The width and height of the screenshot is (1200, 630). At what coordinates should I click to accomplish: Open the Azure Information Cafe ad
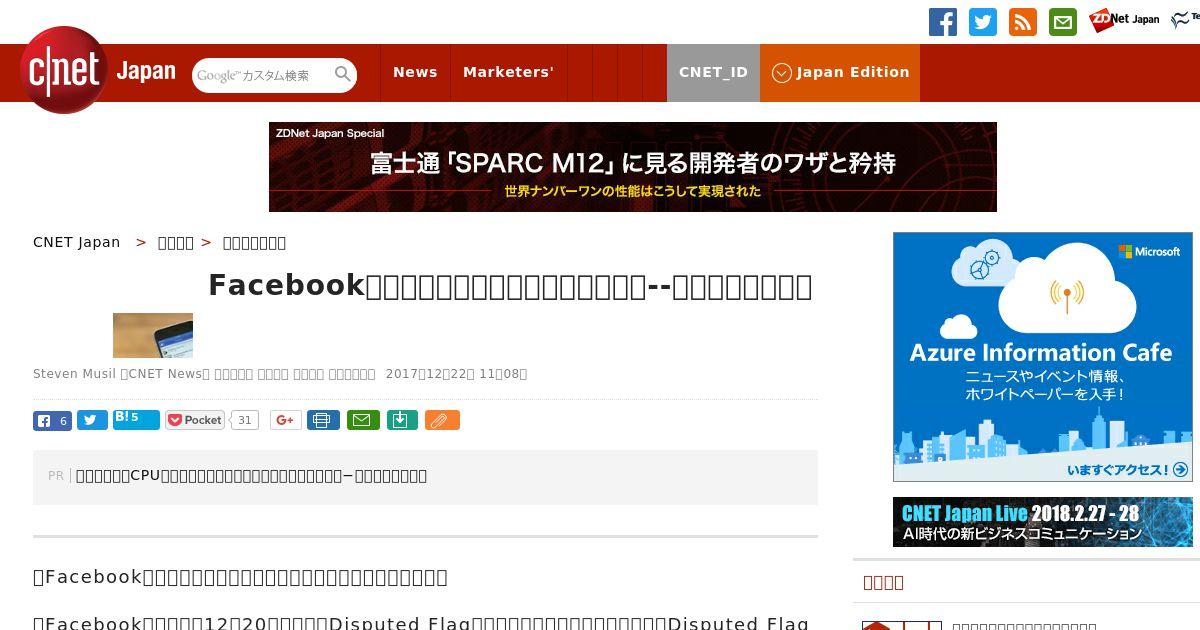1043,357
